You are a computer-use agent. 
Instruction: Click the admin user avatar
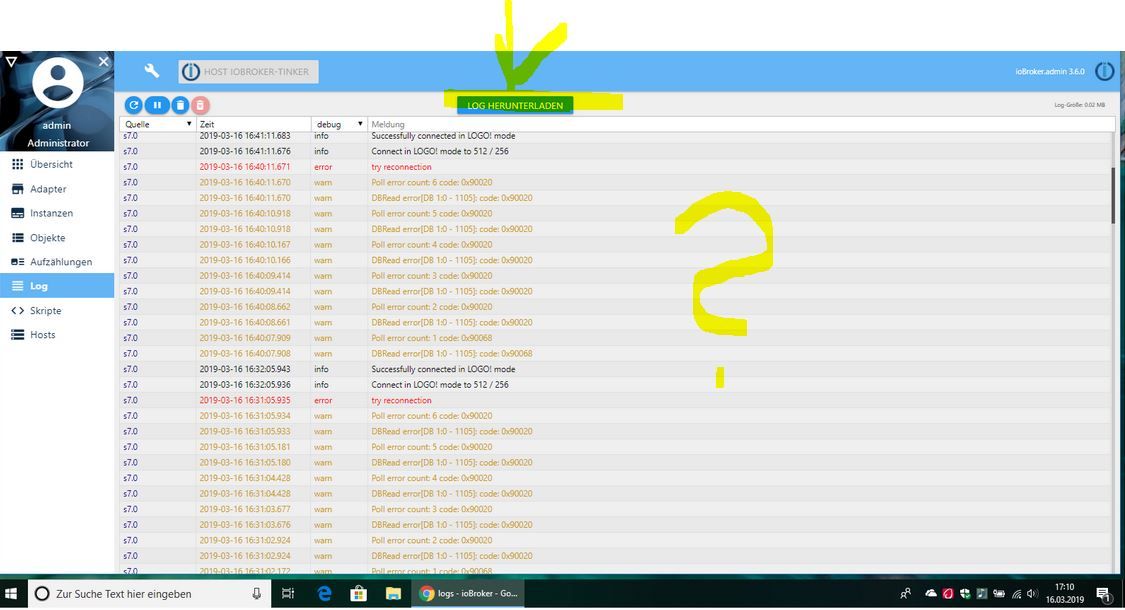click(57, 83)
